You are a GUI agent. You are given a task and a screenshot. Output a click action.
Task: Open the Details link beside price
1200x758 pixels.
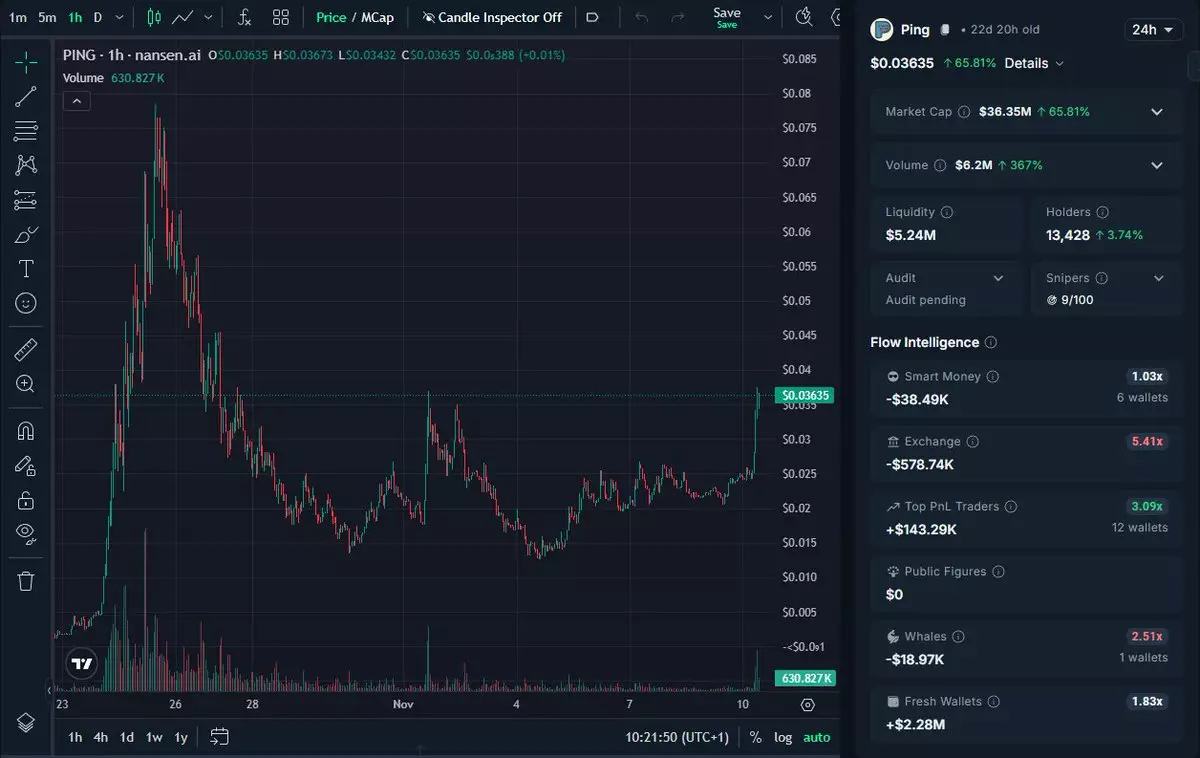tap(1034, 63)
